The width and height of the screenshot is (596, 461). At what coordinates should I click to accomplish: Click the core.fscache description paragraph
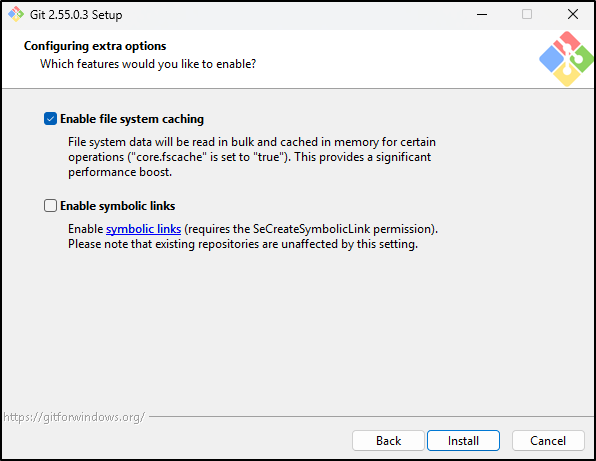(x=252, y=157)
